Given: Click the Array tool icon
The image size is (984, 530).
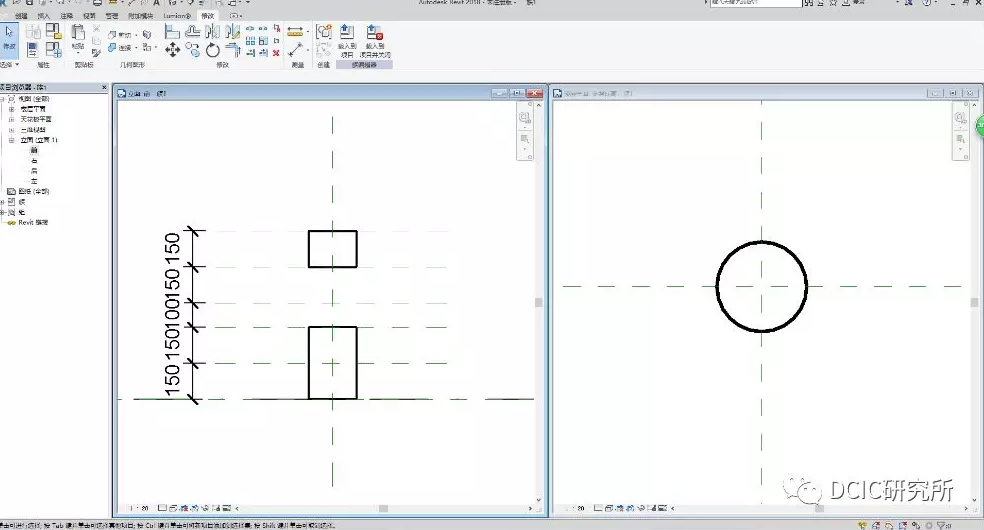Looking at the screenshot, I should [x=250, y=41].
